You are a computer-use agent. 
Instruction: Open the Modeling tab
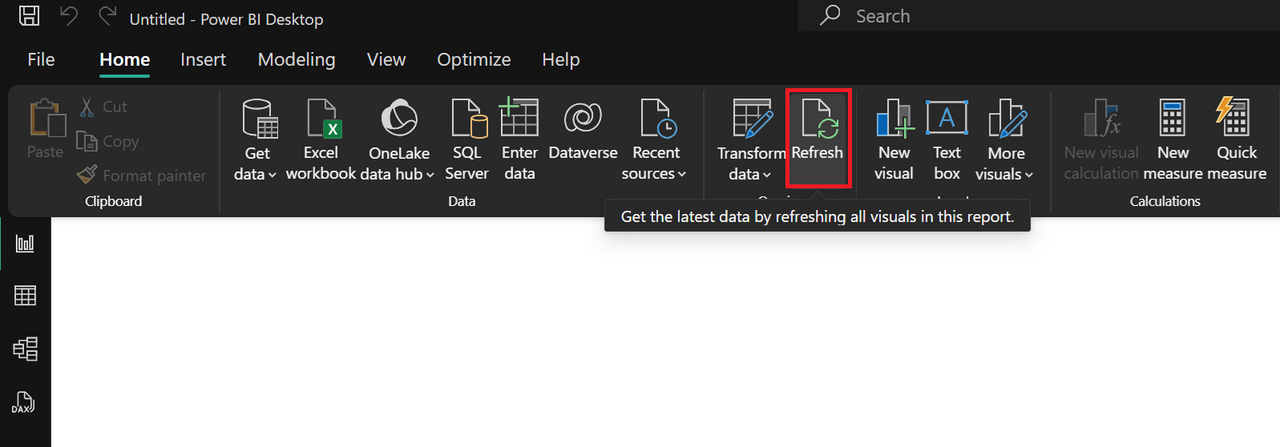297,60
